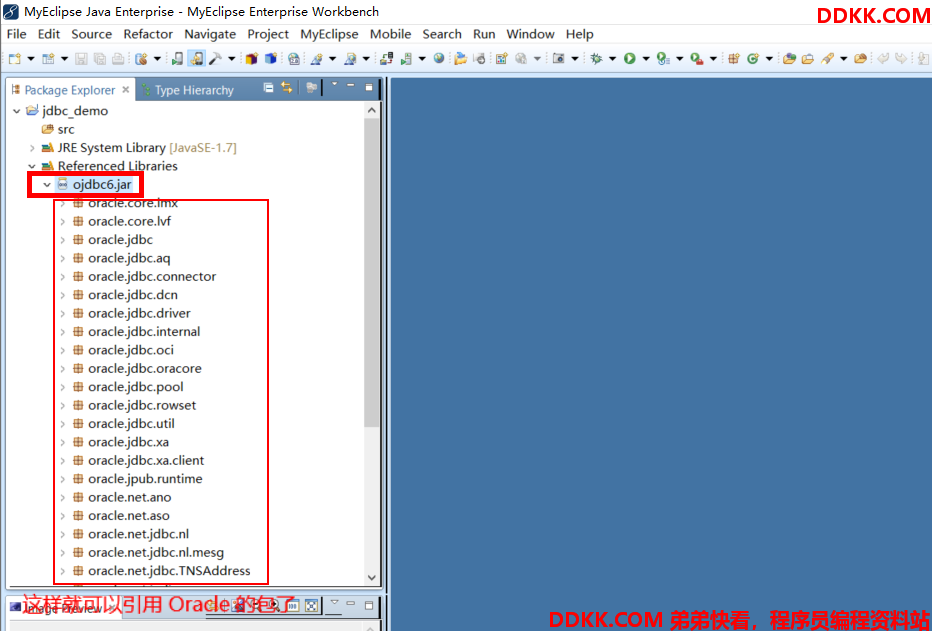Click the Save All icon
This screenshot has width=932, height=631.
coord(100,58)
